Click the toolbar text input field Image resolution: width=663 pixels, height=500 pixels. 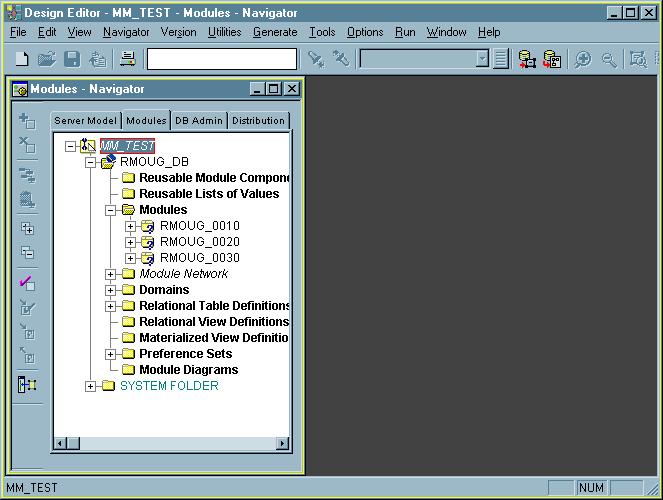click(221, 59)
